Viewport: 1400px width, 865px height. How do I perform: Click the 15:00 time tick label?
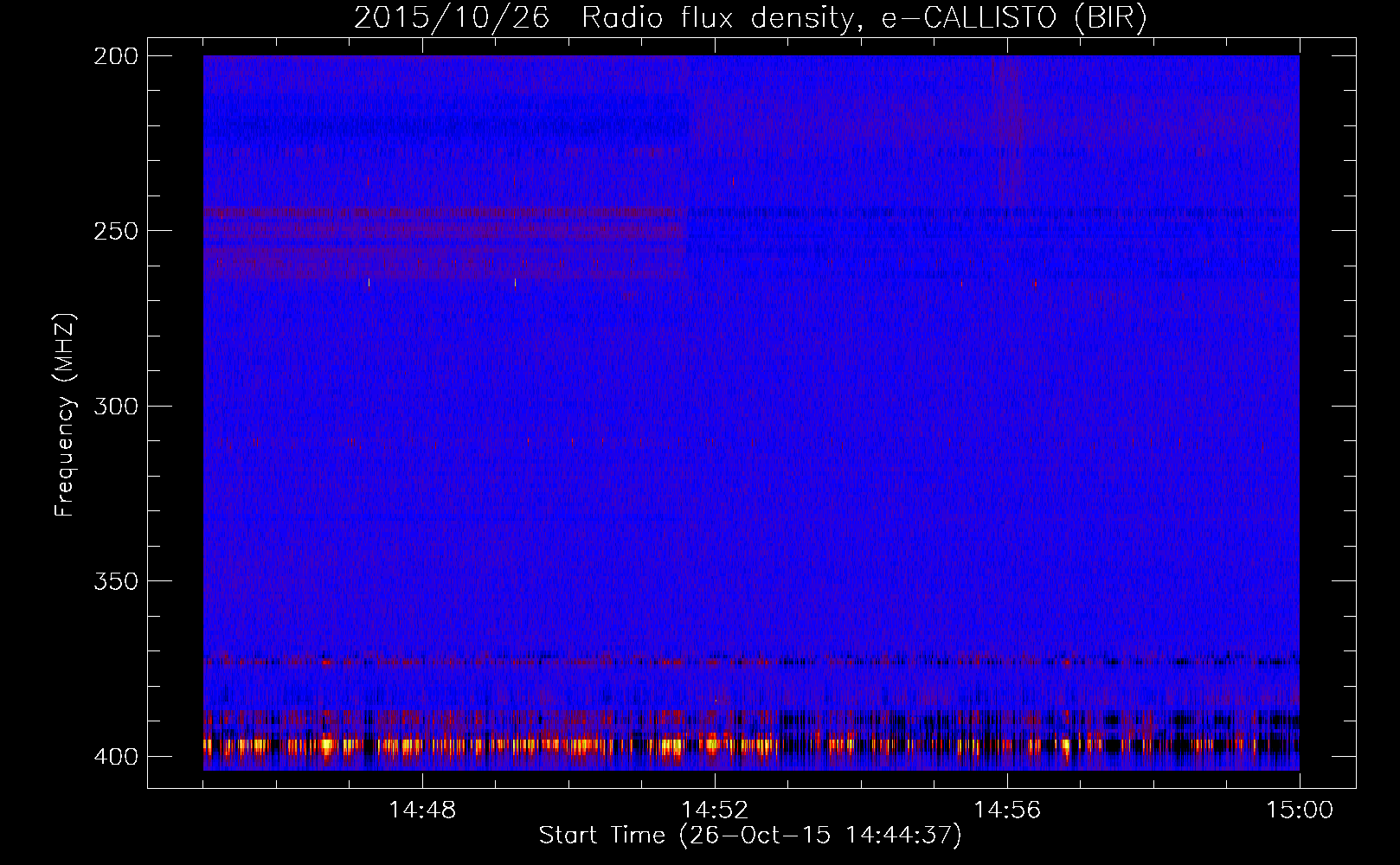click(1300, 811)
